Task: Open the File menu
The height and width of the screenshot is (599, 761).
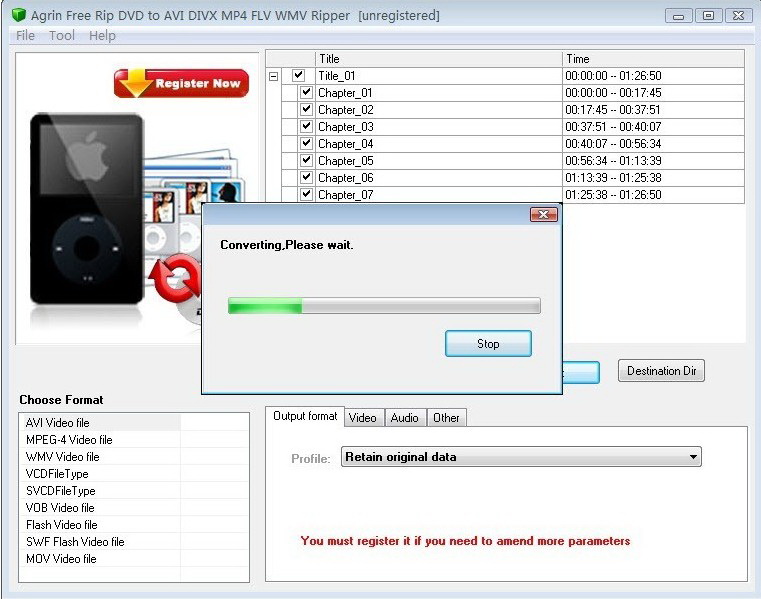Action: click(x=25, y=35)
